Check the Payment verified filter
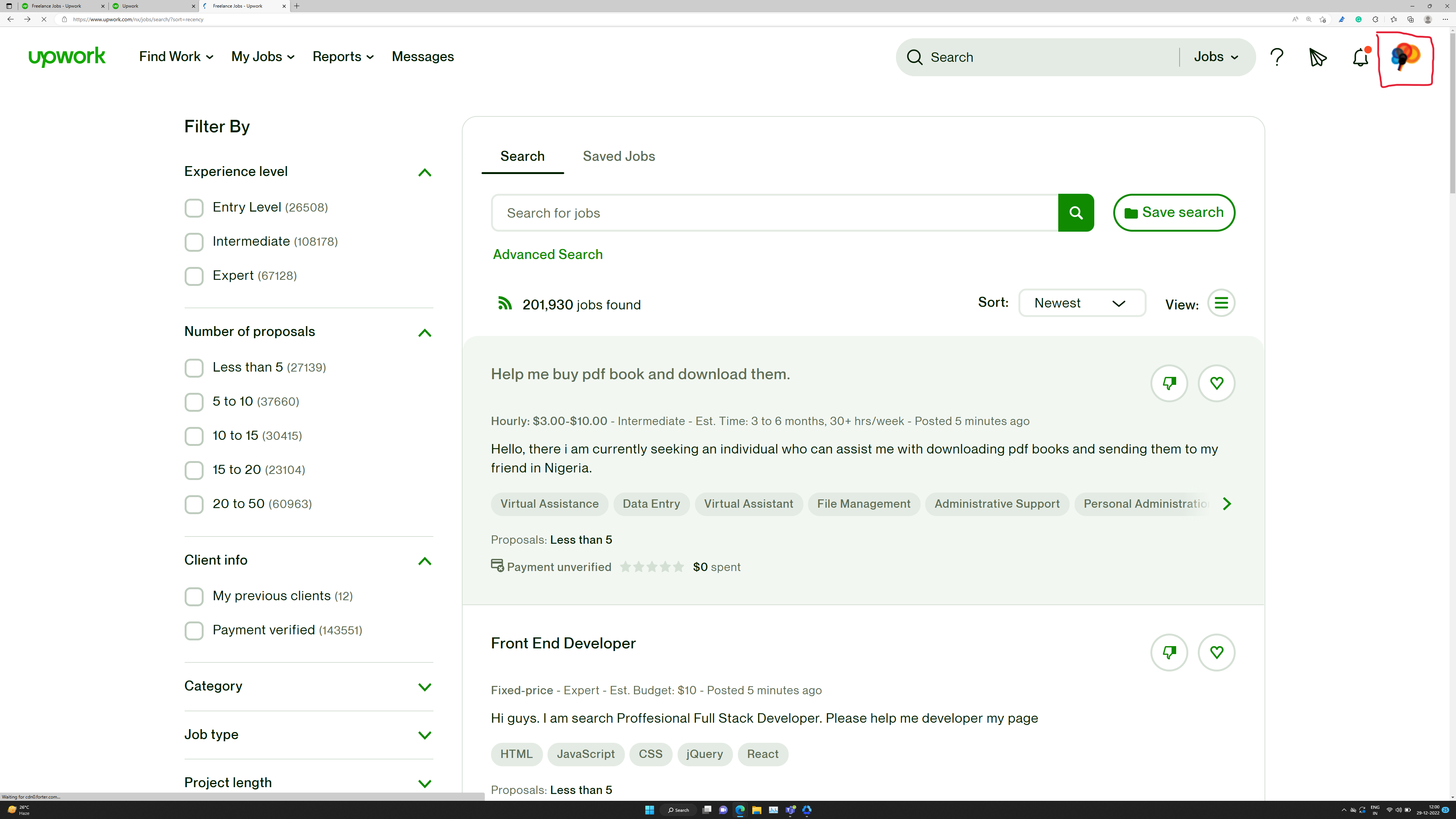The width and height of the screenshot is (1456, 819). [x=194, y=631]
